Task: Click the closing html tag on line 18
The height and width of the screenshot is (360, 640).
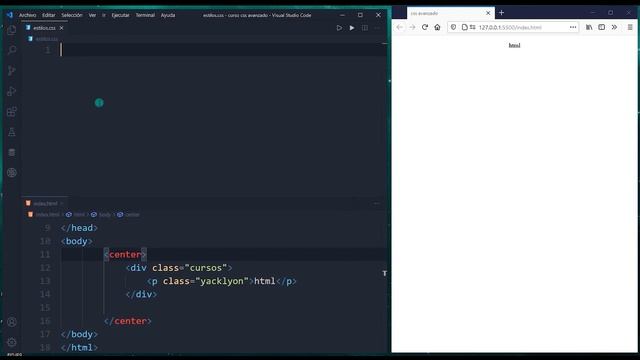Action: (79, 348)
